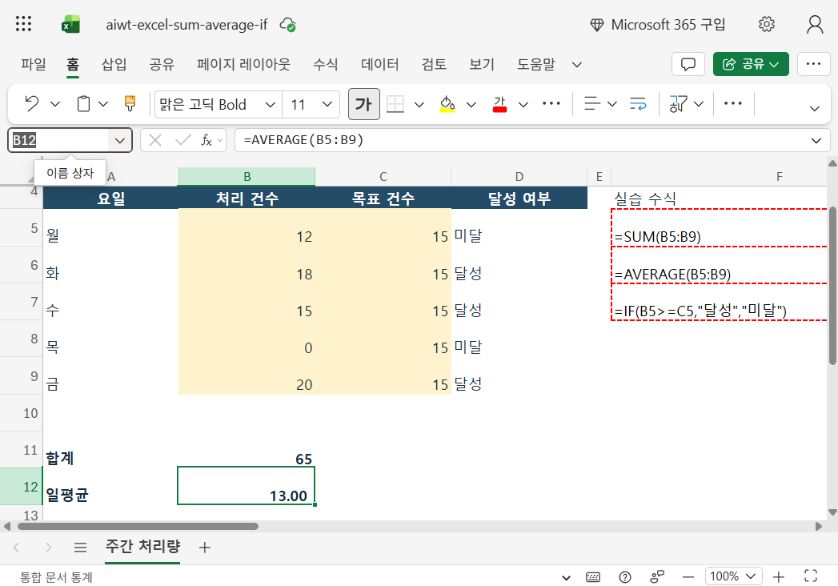Switch to the 검토 tab
This screenshot has height=586, width=838.
(x=433, y=64)
